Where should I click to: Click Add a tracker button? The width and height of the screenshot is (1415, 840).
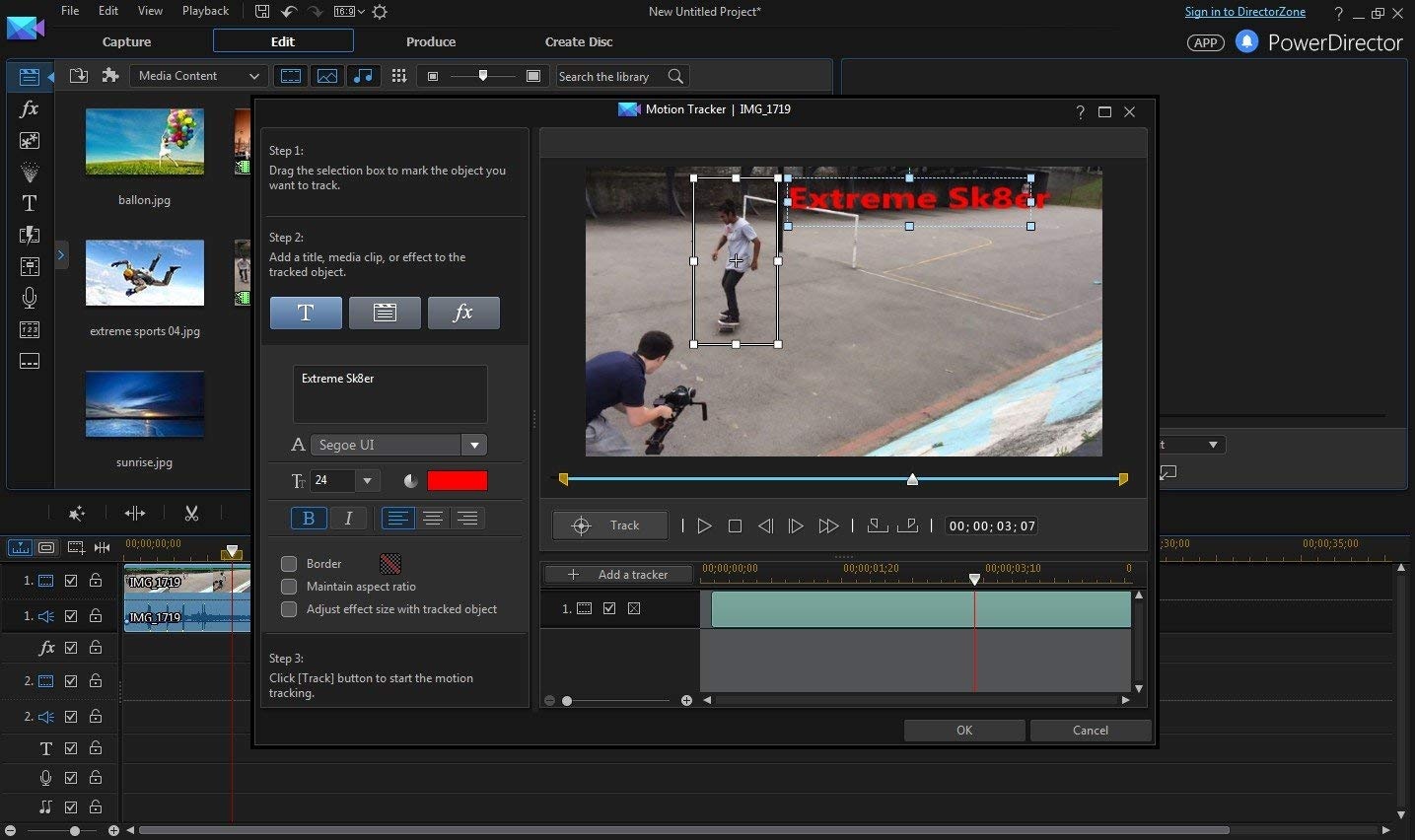(619, 575)
